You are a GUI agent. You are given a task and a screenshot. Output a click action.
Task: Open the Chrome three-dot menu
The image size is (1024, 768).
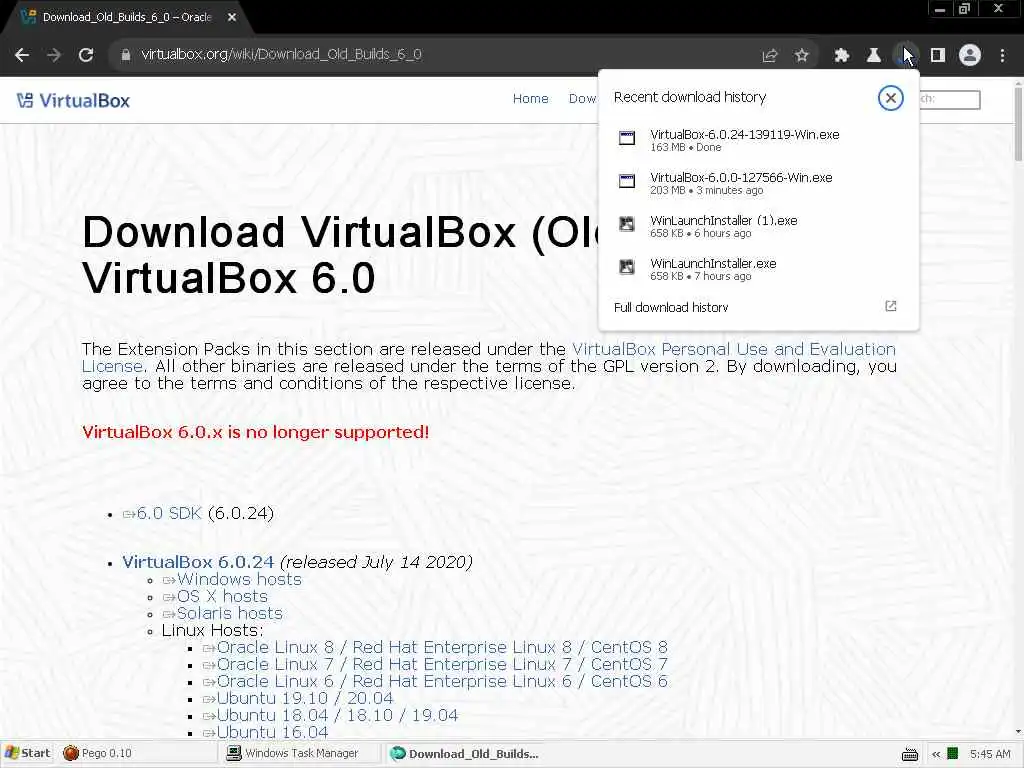[1002, 56]
